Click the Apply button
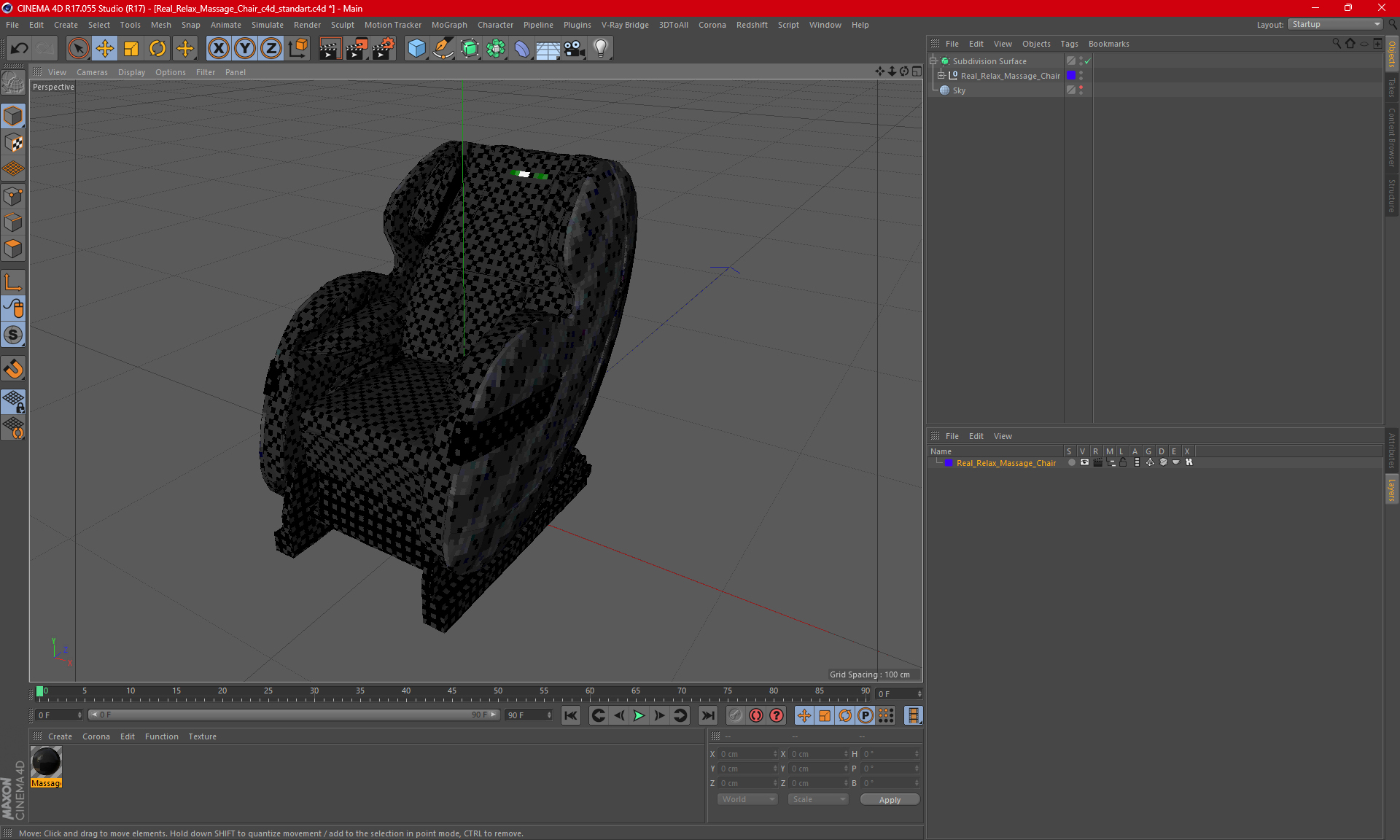1400x840 pixels. click(890, 800)
